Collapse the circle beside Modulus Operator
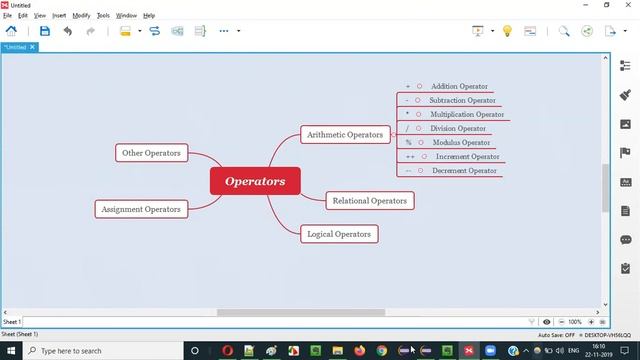Screen dimensions: 640x360 pos(421,142)
